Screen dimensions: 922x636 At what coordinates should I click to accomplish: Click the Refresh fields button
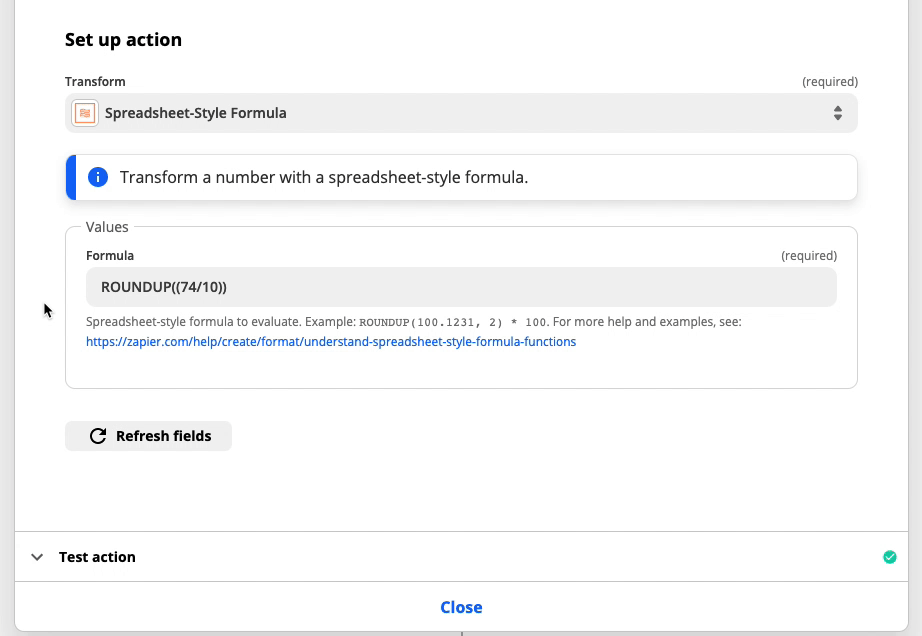[x=148, y=436]
